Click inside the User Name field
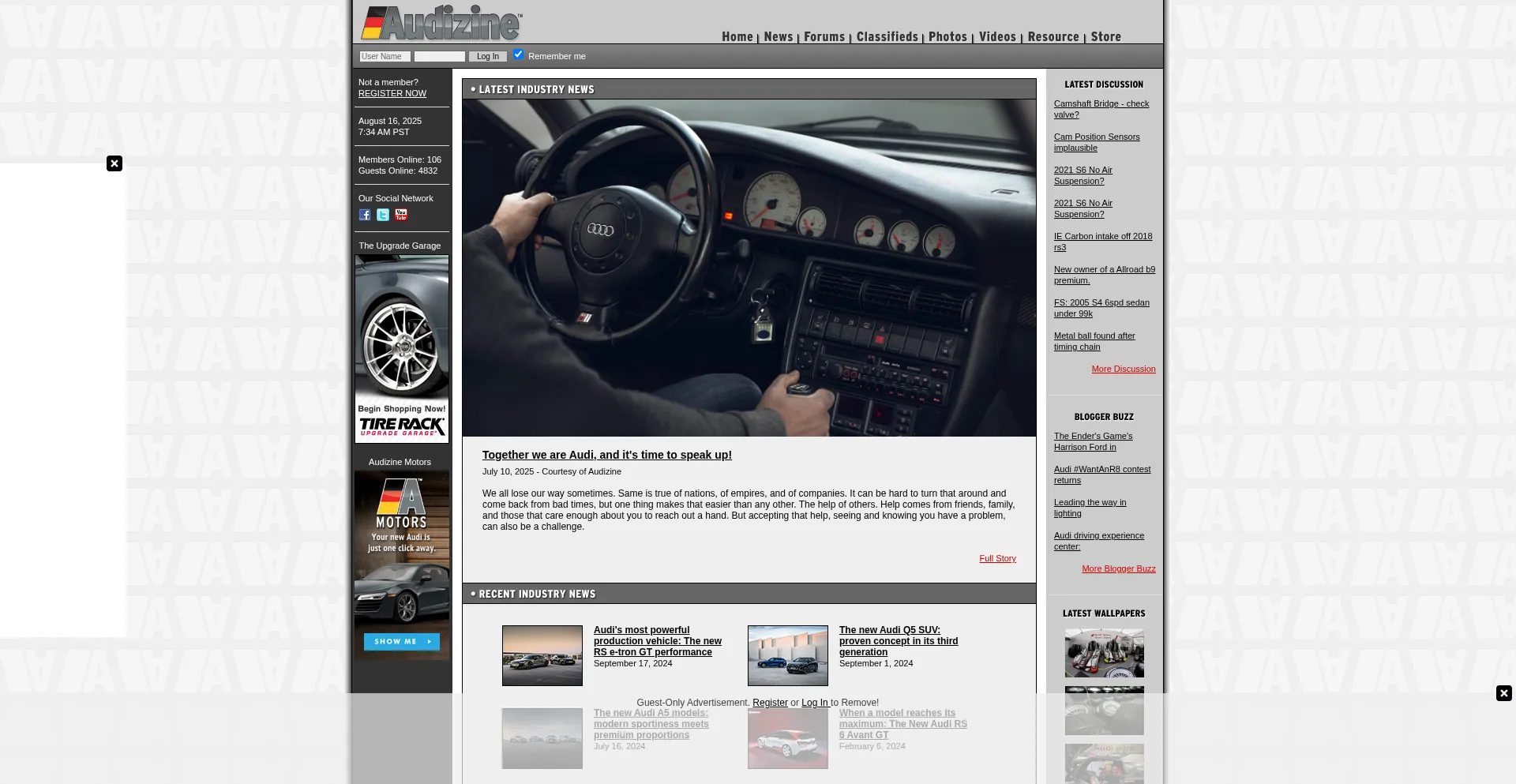This screenshot has height=784, width=1516. click(385, 56)
